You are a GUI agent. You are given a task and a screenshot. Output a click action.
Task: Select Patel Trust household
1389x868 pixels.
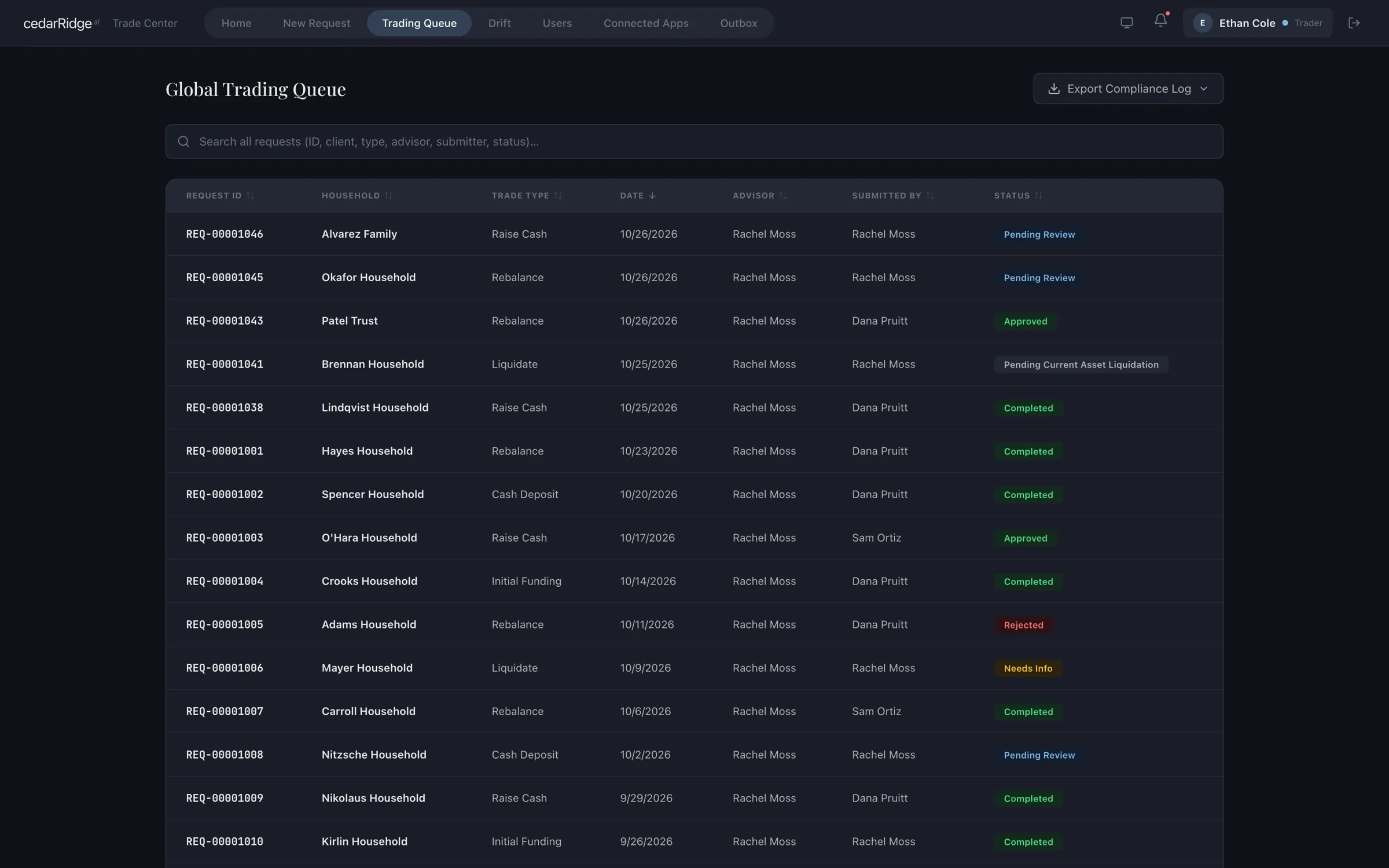click(350, 321)
